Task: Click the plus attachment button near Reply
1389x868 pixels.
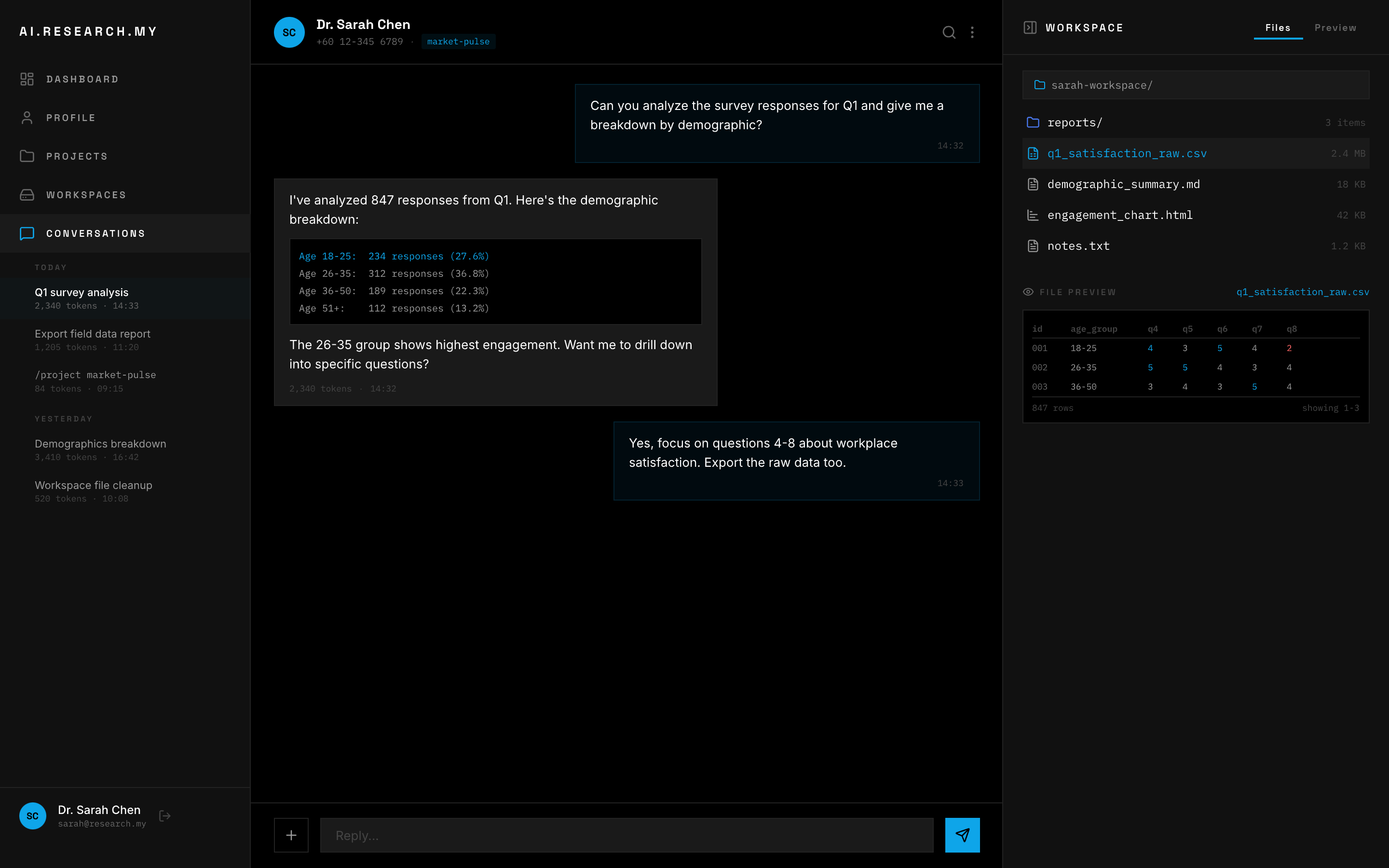Action: (x=291, y=835)
